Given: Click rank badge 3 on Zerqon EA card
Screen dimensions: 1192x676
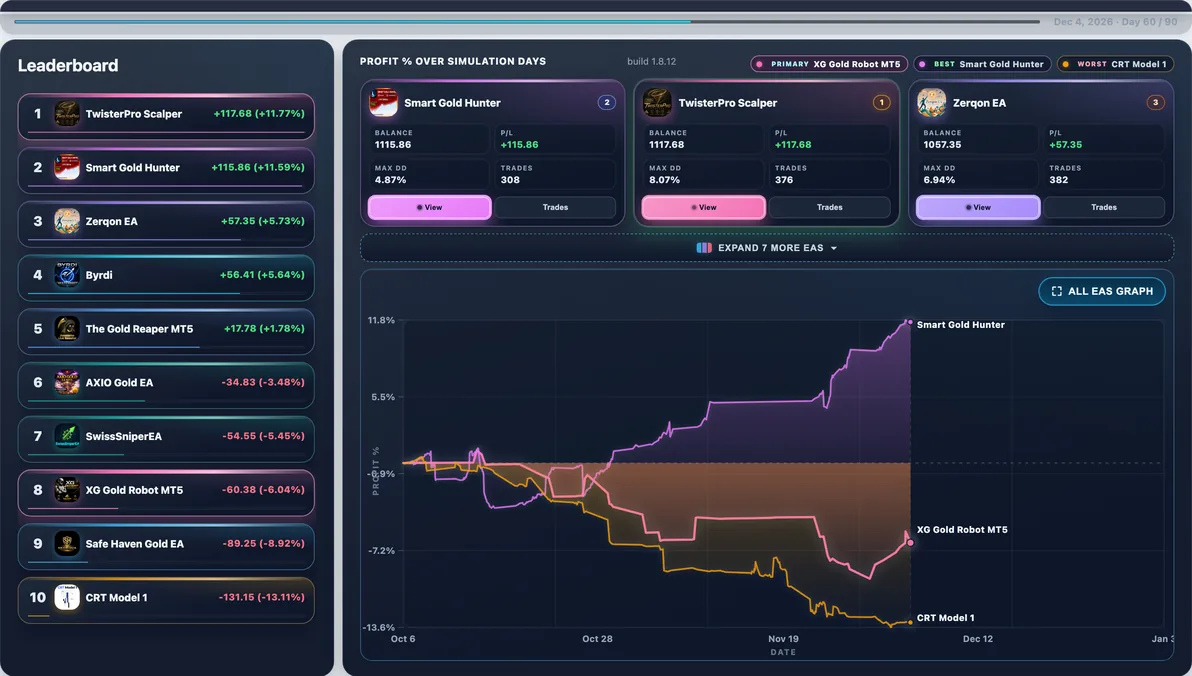Looking at the screenshot, I should pyautogui.click(x=1156, y=102).
